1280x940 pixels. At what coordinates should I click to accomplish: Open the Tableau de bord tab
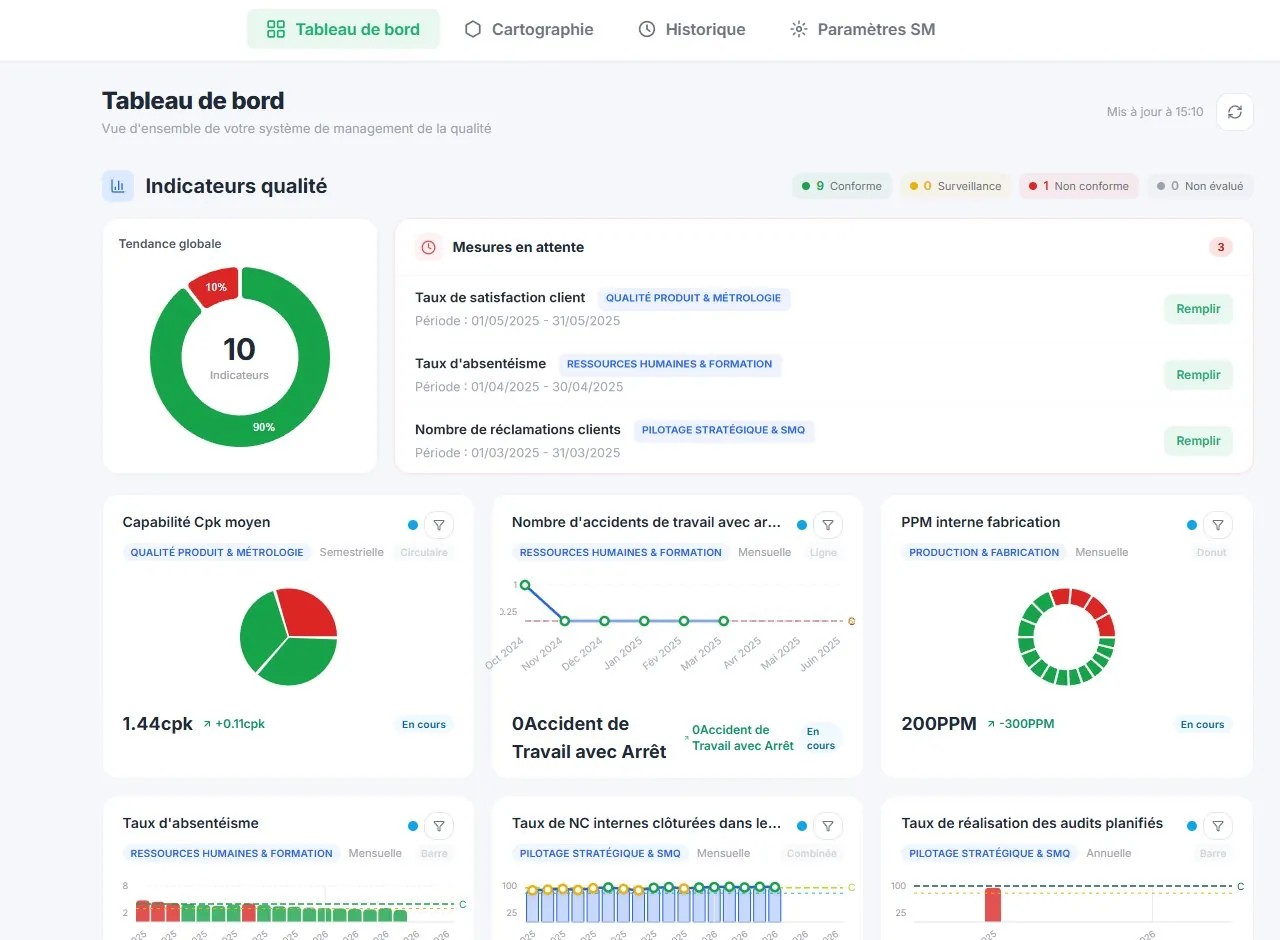click(343, 29)
